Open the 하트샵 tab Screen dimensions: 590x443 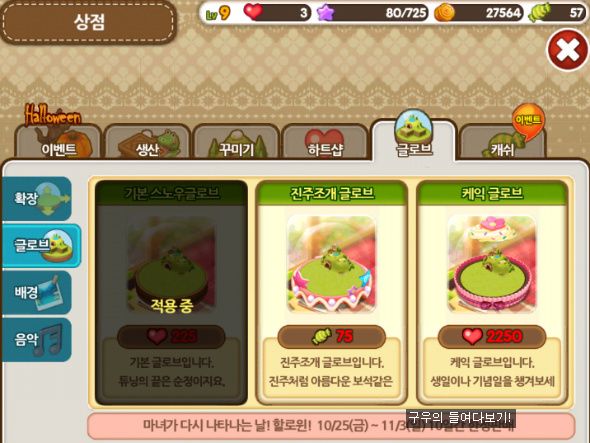[x=325, y=141]
